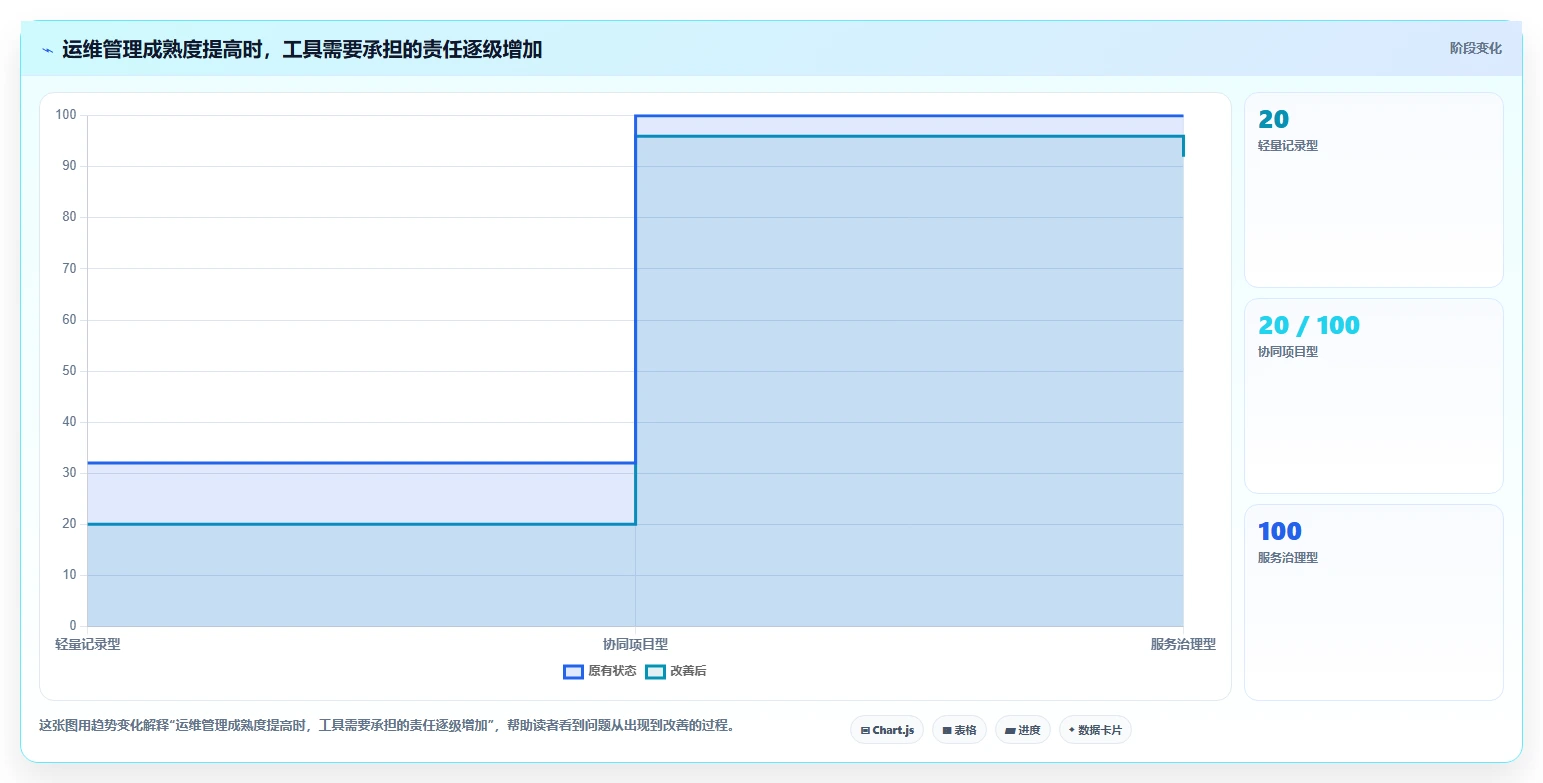
Task: Open the 轻量记录型 card showing 20
Action: coord(1374,190)
